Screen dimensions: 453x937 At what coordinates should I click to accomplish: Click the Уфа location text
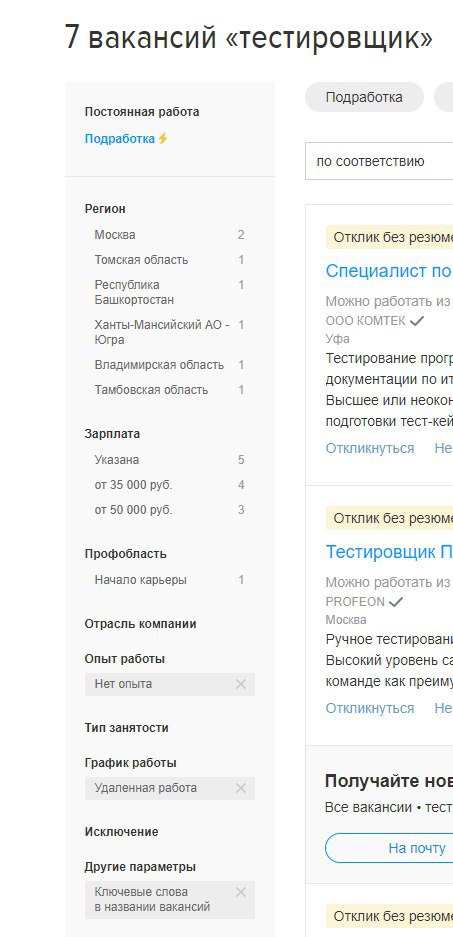point(338,339)
